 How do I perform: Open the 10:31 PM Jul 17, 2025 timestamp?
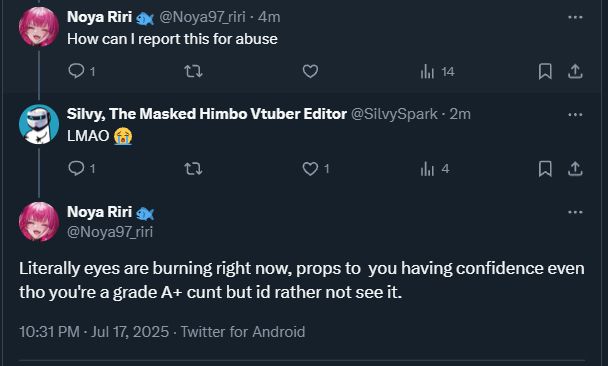94,332
